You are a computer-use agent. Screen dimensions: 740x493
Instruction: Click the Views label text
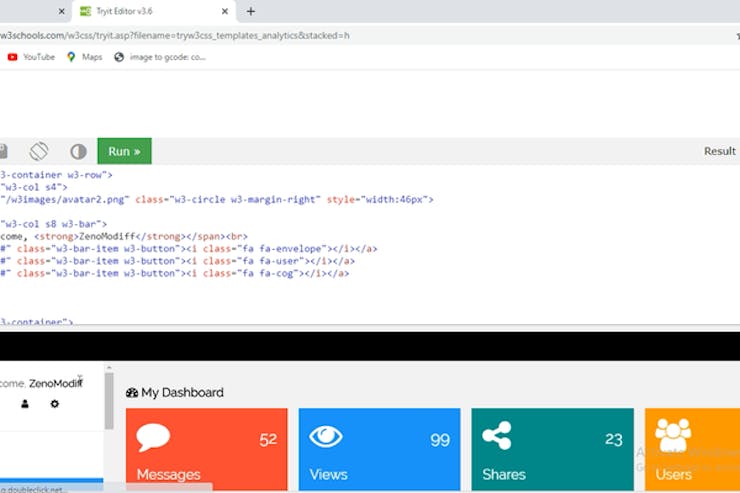click(328, 474)
